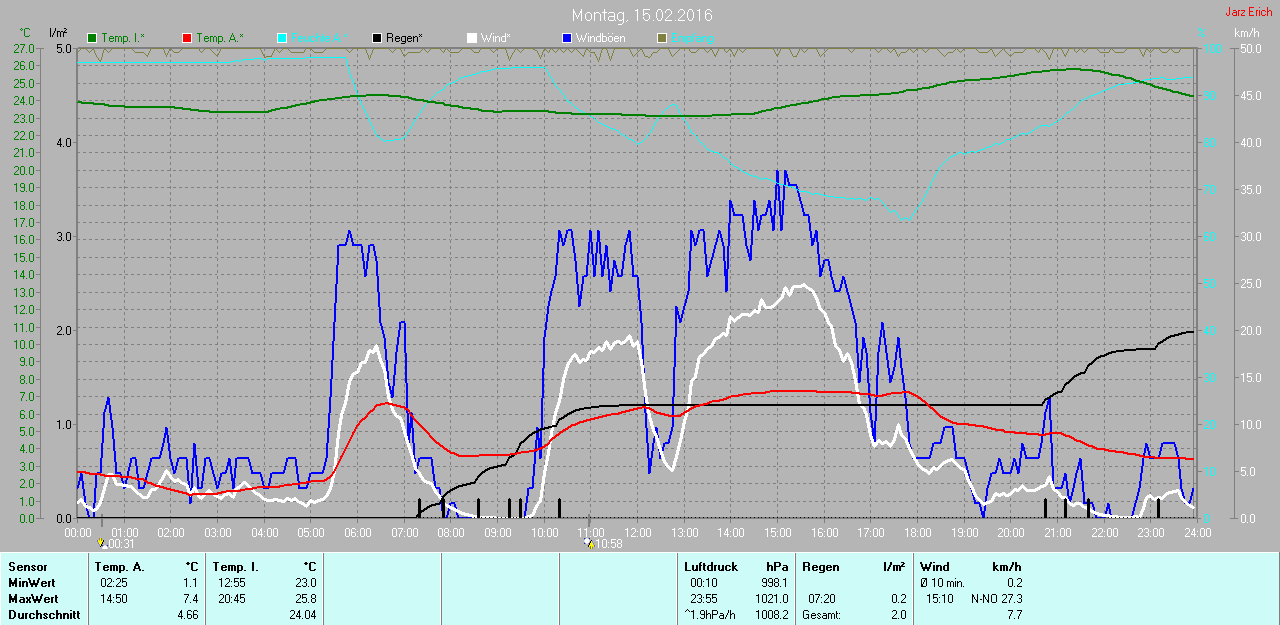Click the 00:31 marker icon below the time axis
This screenshot has height=625, width=1280.
point(102,544)
